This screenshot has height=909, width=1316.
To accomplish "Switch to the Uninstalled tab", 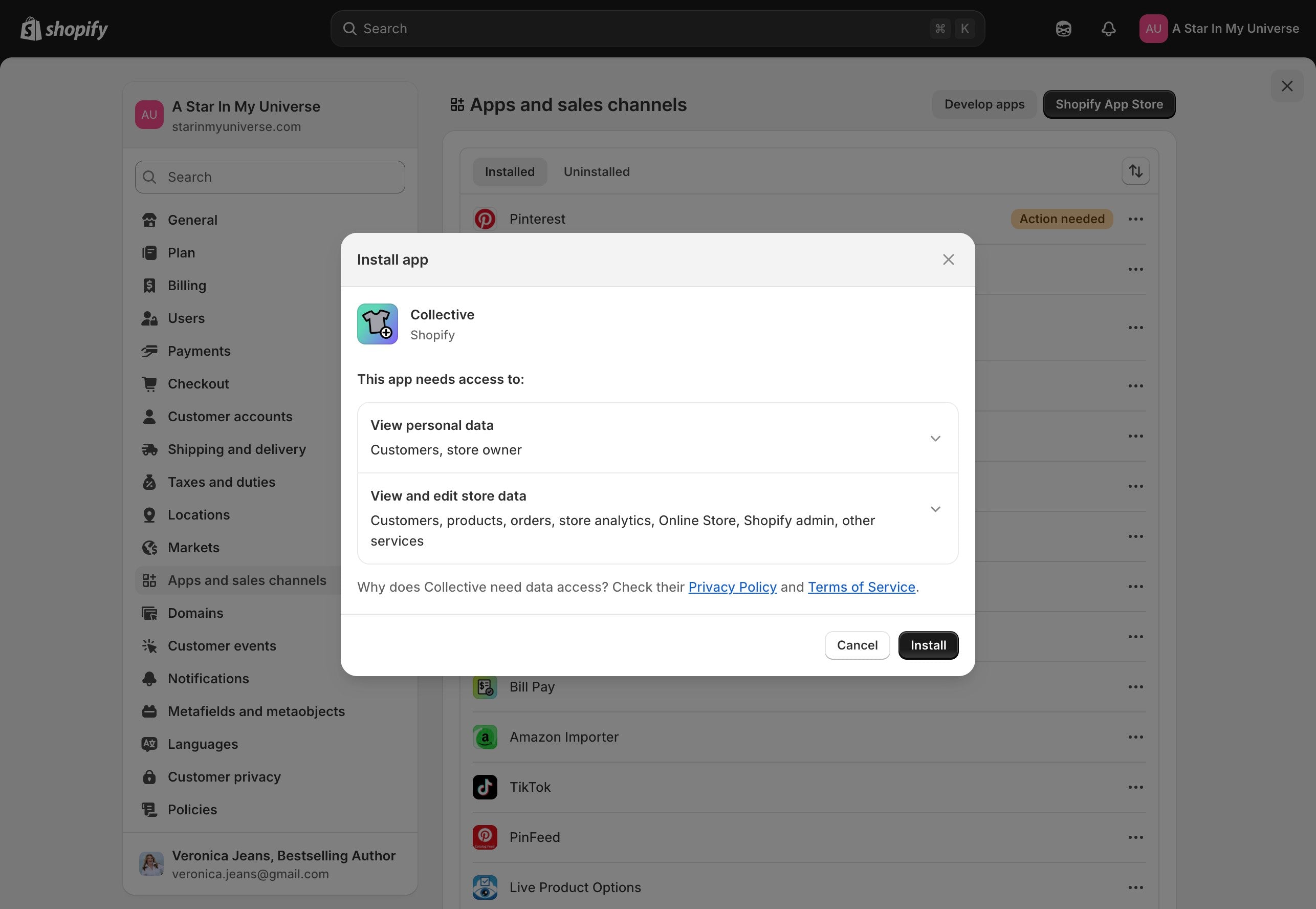I will (596, 171).
